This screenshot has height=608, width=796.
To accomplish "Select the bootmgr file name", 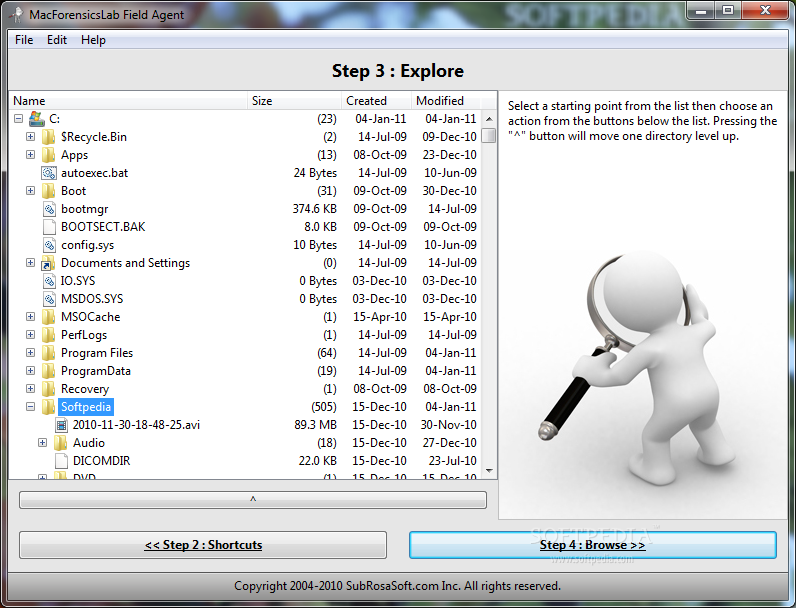I will (84, 209).
